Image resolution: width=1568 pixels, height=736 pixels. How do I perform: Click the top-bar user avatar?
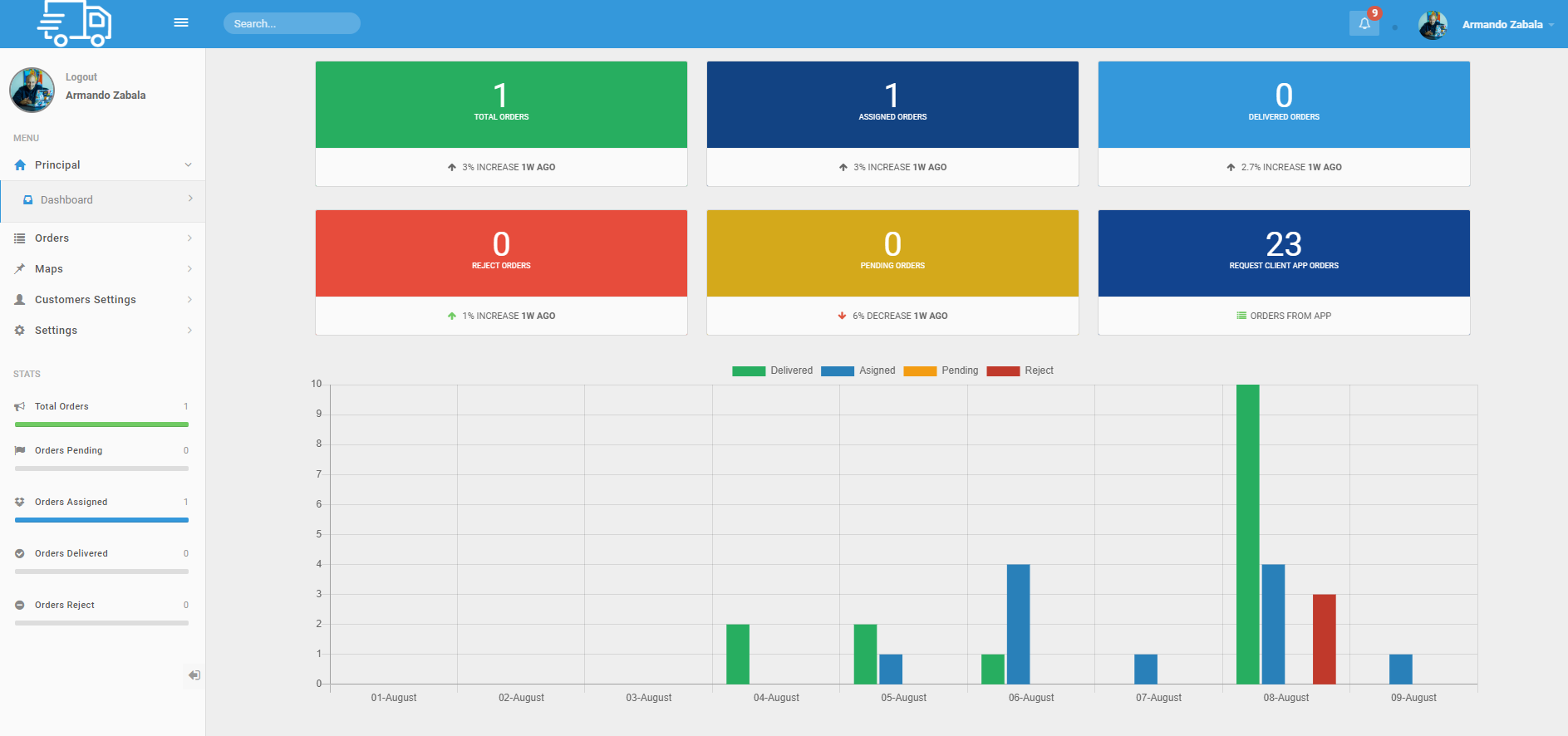(1433, 25)
